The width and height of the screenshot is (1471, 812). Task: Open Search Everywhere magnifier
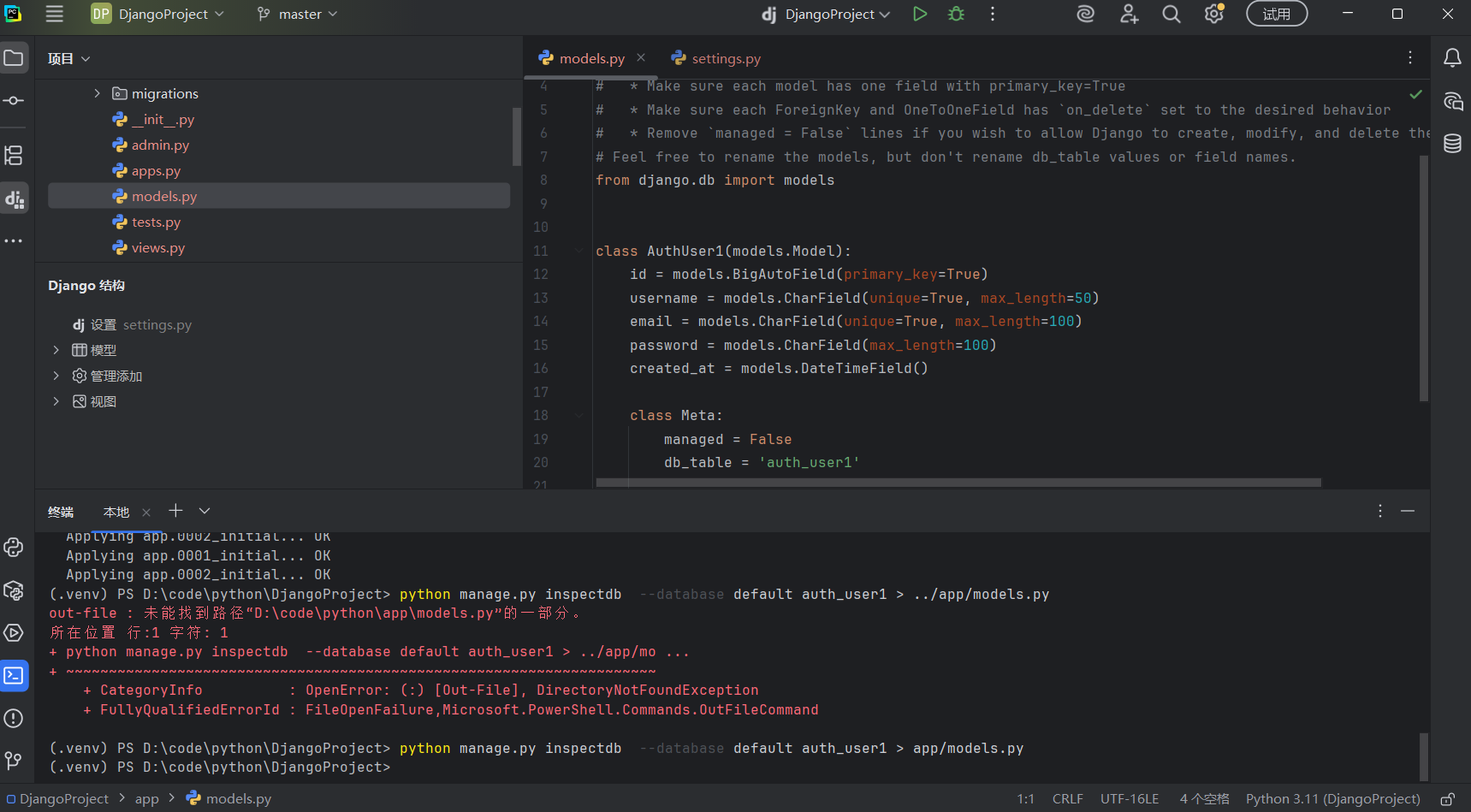pyautogui.click(x=1171, y=14)
